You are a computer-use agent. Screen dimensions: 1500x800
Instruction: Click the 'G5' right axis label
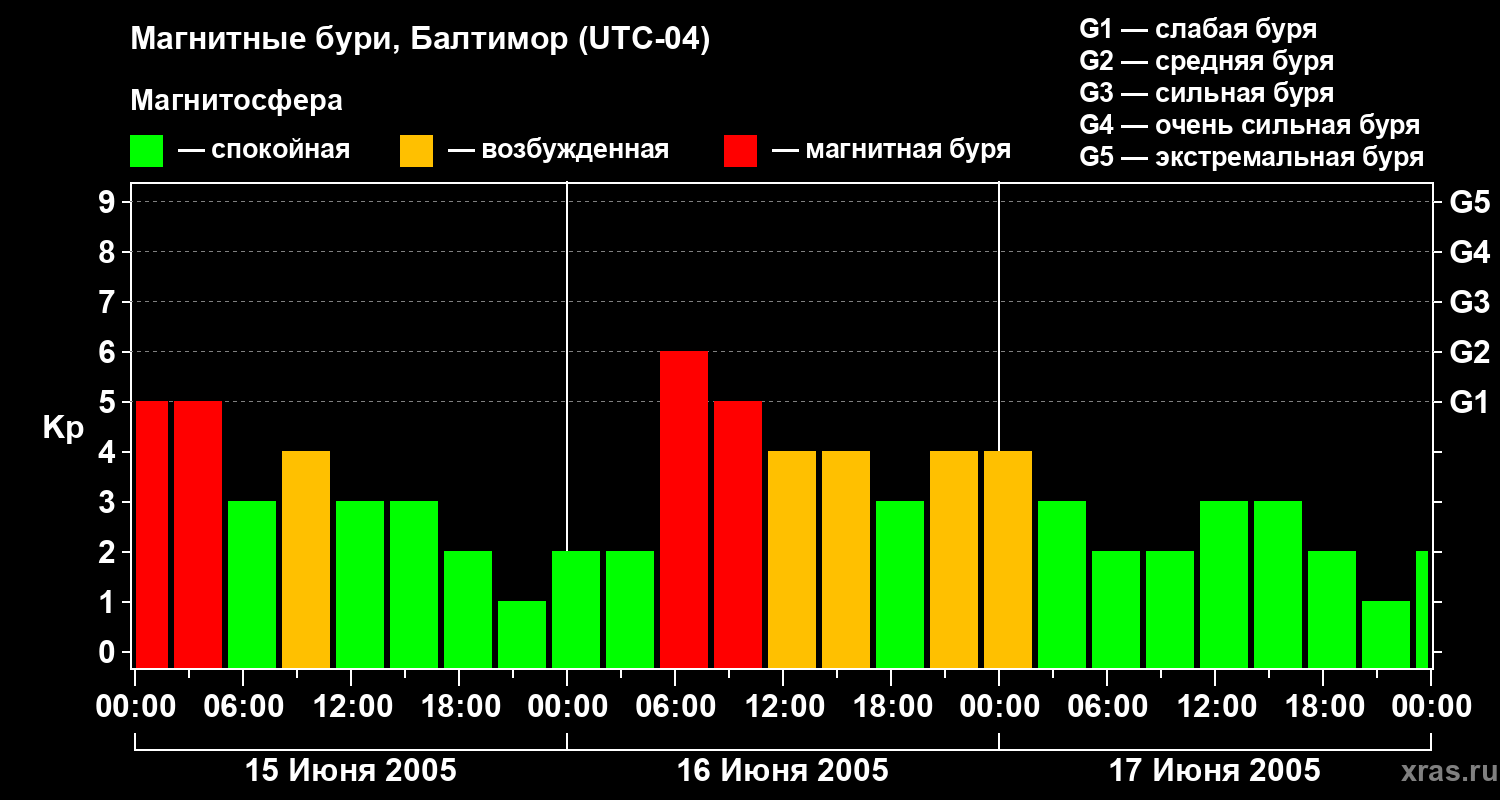pyautogui.click(x=1470, y=203)
